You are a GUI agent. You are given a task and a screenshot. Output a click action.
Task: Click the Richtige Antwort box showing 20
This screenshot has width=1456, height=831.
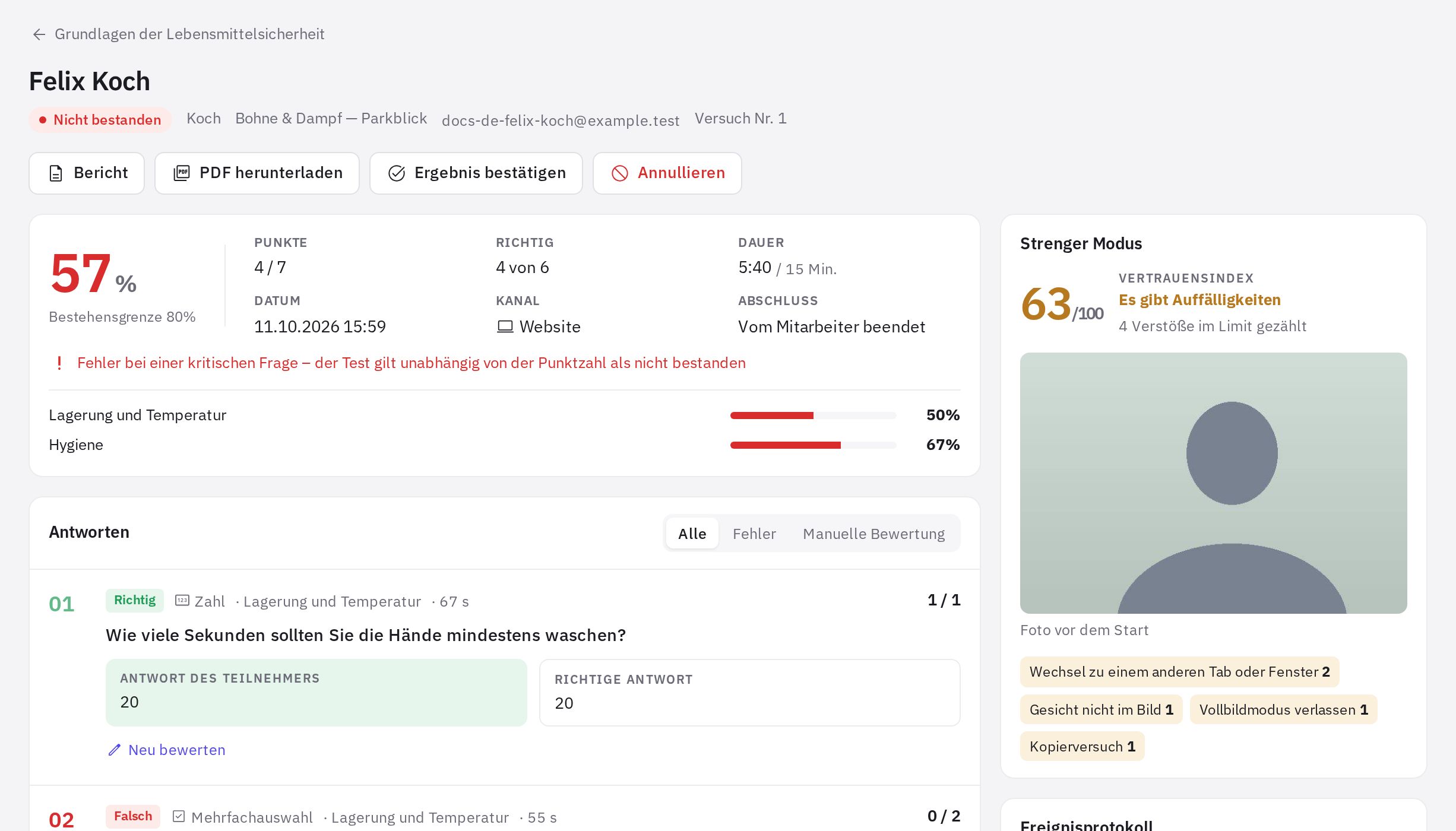tap(750, 693)
